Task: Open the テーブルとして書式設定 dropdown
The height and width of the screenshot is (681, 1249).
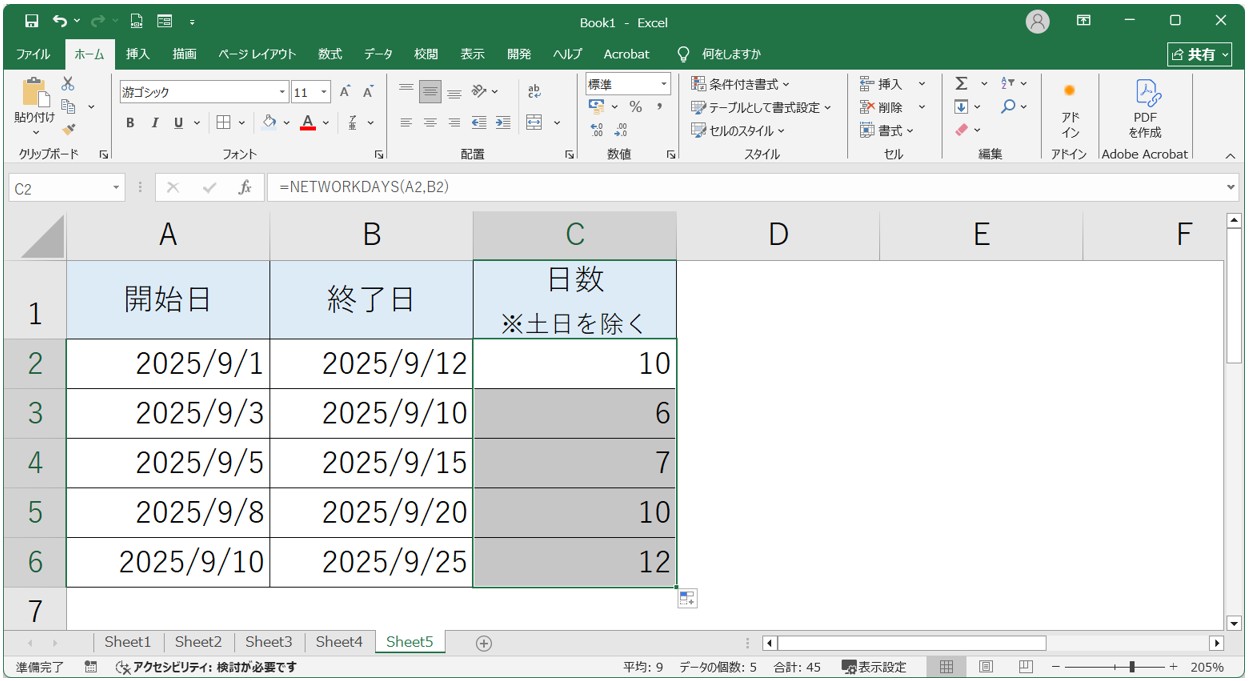Action: pyautogui.click(x=761, y=107)
